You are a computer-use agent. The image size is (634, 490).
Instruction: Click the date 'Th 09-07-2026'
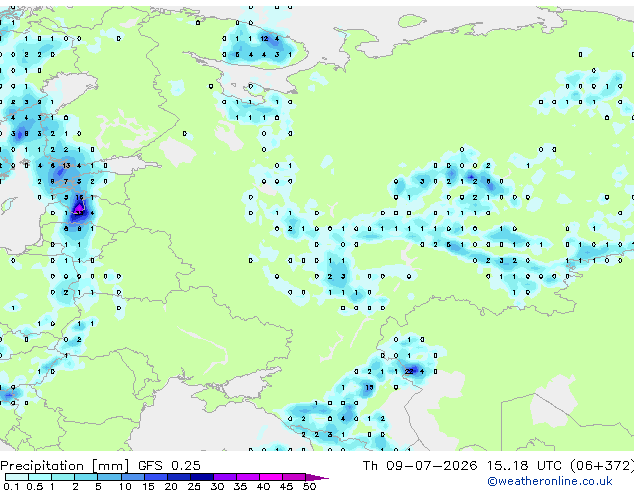click(420, 466)
